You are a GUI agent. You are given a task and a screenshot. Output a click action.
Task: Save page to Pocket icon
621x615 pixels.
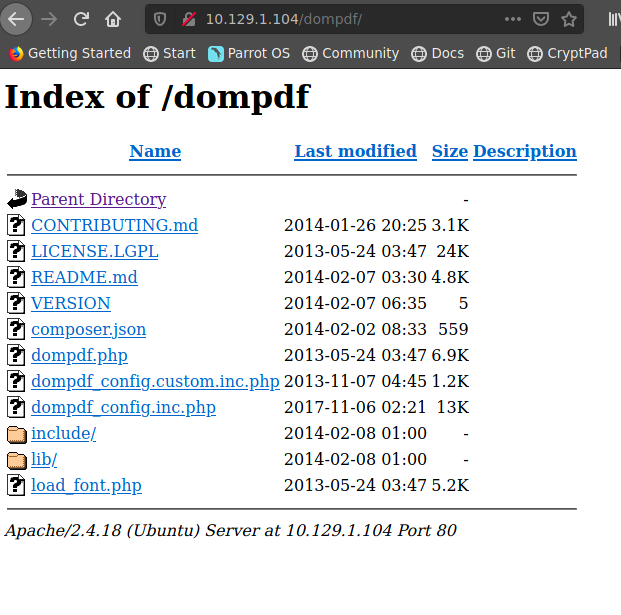point(541,19)
